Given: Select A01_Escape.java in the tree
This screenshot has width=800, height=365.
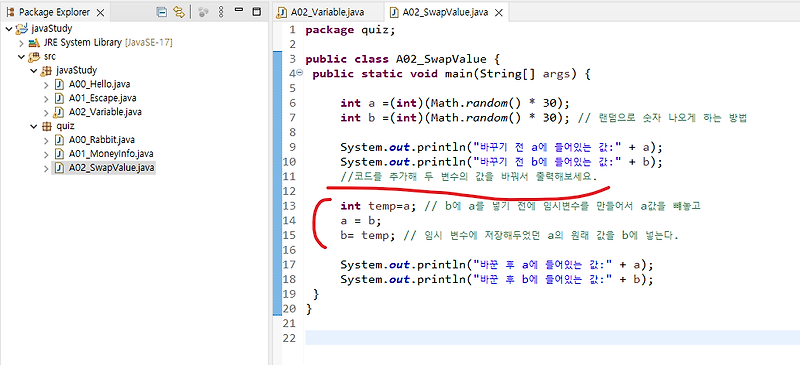Looking at the screenshot, I should pos(102,98).
